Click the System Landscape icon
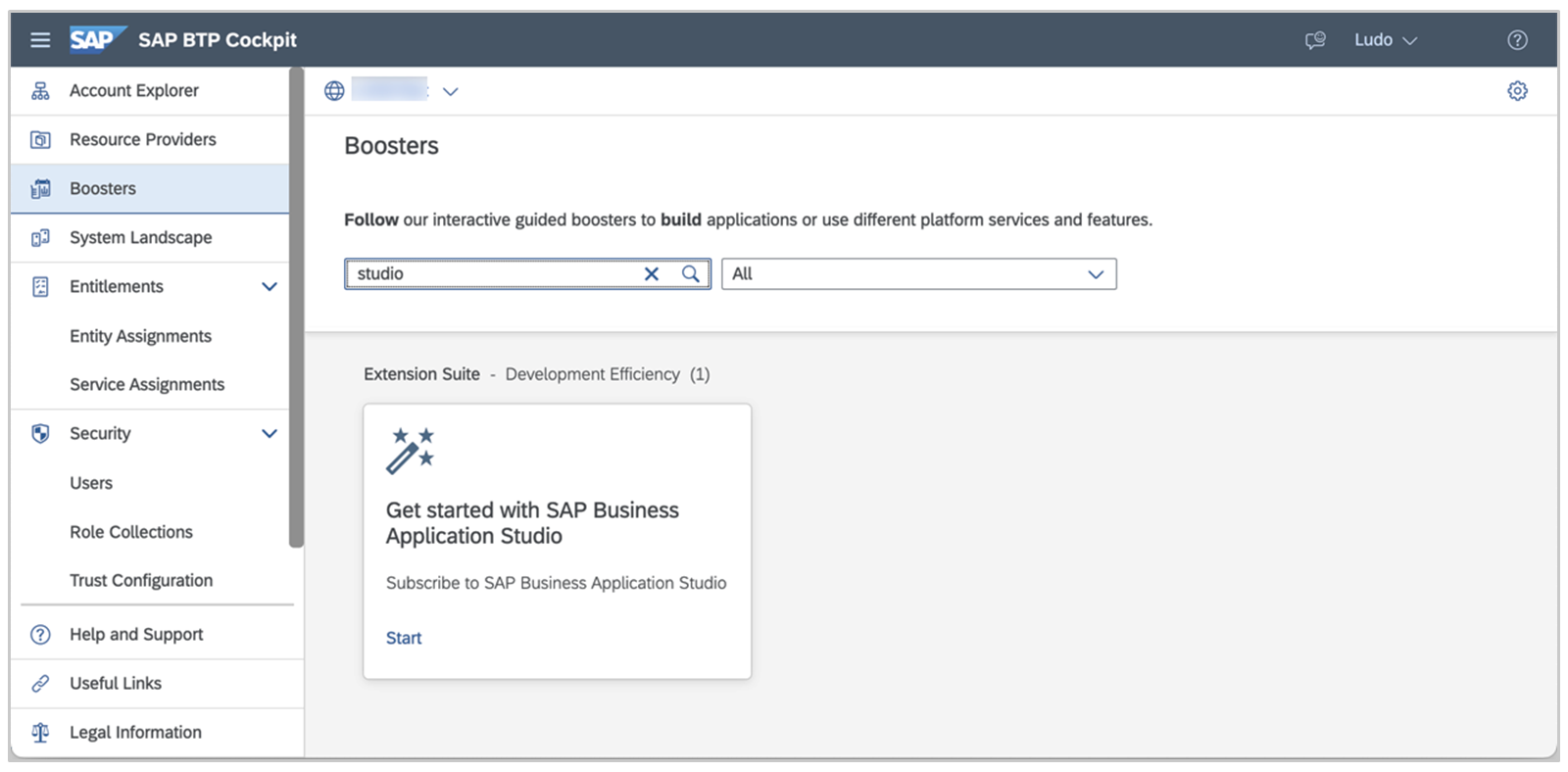 click(x=40, y=238)
